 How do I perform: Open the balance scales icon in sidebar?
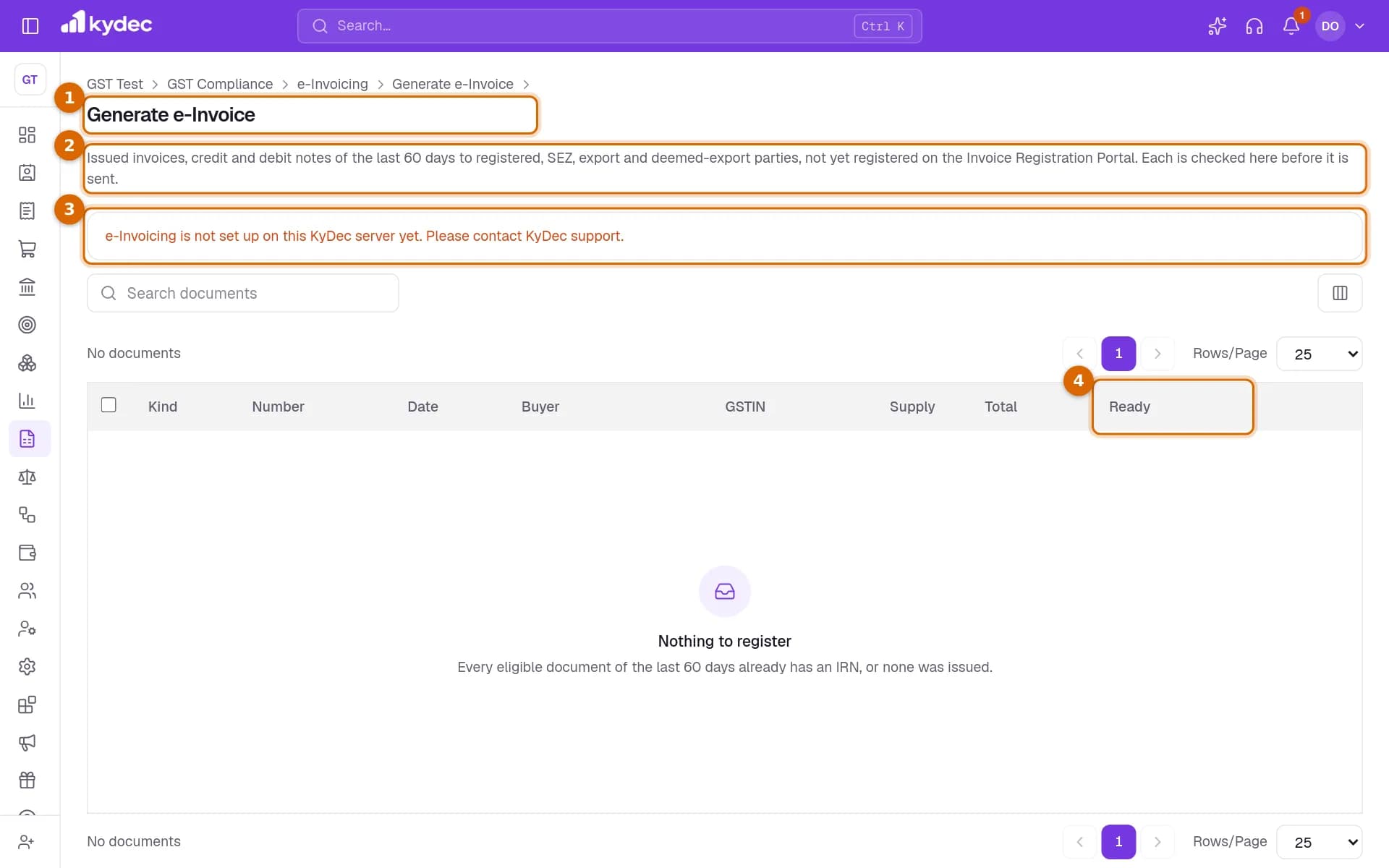coord(27,477)
